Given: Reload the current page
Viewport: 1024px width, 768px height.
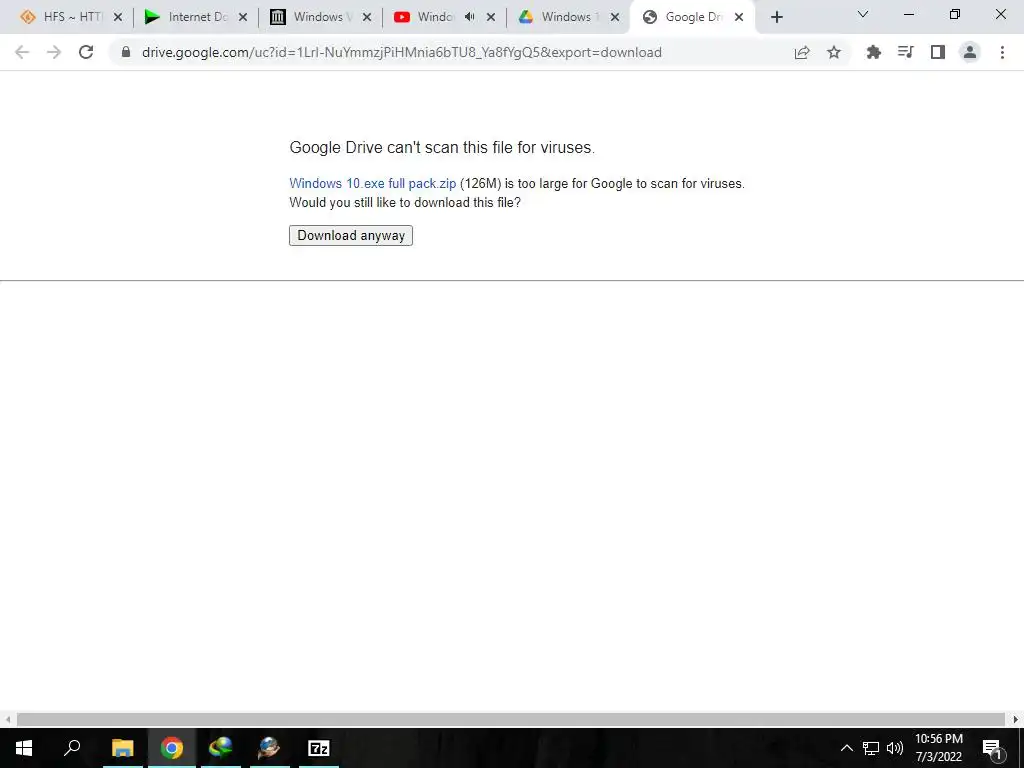Looking at the screenshot, I should click(x=86, y=52).
